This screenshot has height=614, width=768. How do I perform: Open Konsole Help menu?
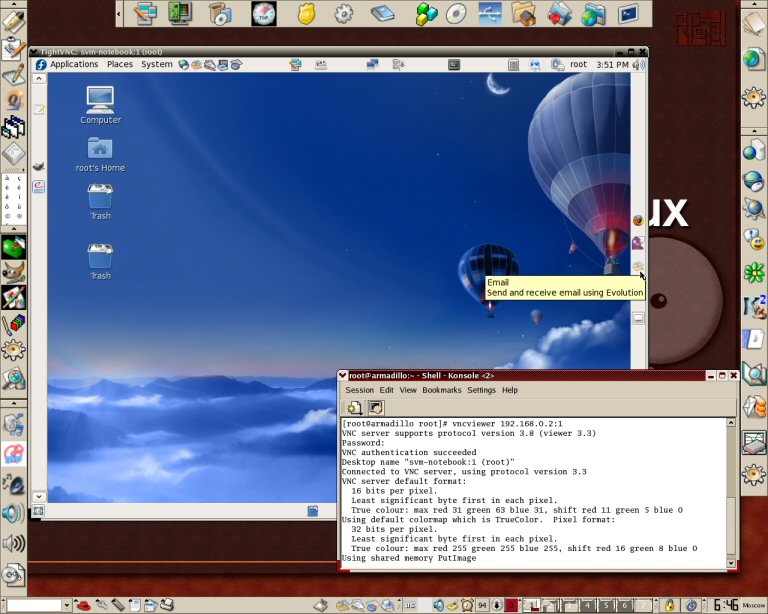click(x=510, y=390)
